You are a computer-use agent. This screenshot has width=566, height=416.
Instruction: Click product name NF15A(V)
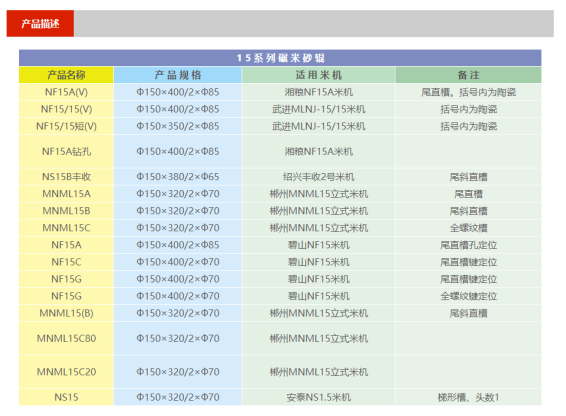tap(66, 92)
